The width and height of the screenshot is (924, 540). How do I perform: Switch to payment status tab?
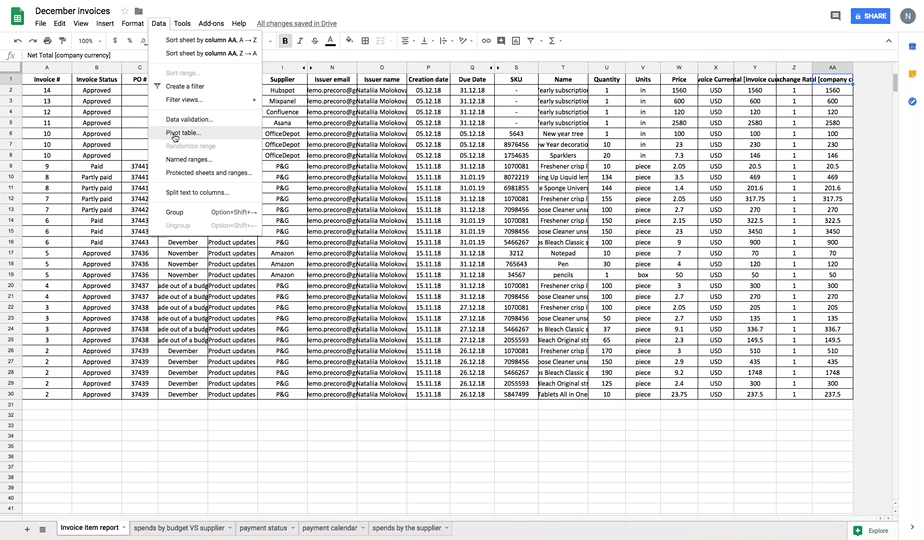[263, 528]
